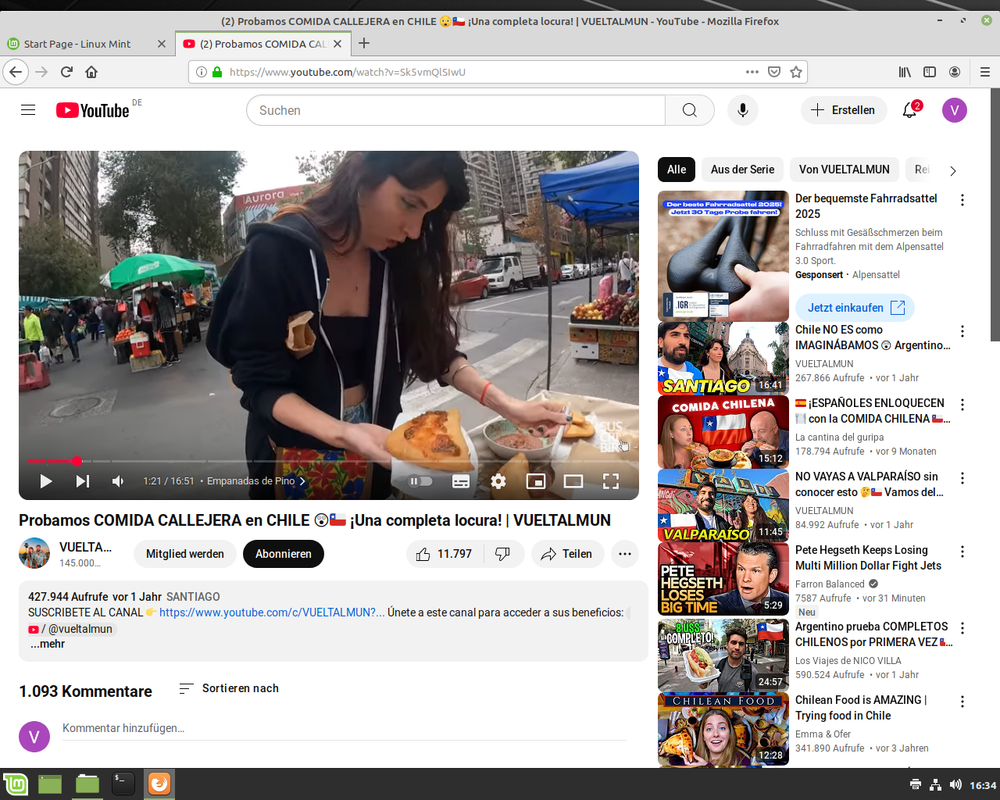This screenshot has width=1000, height=800.
Task: Open options for Chile NO ES como video
Action: [962, 331]
